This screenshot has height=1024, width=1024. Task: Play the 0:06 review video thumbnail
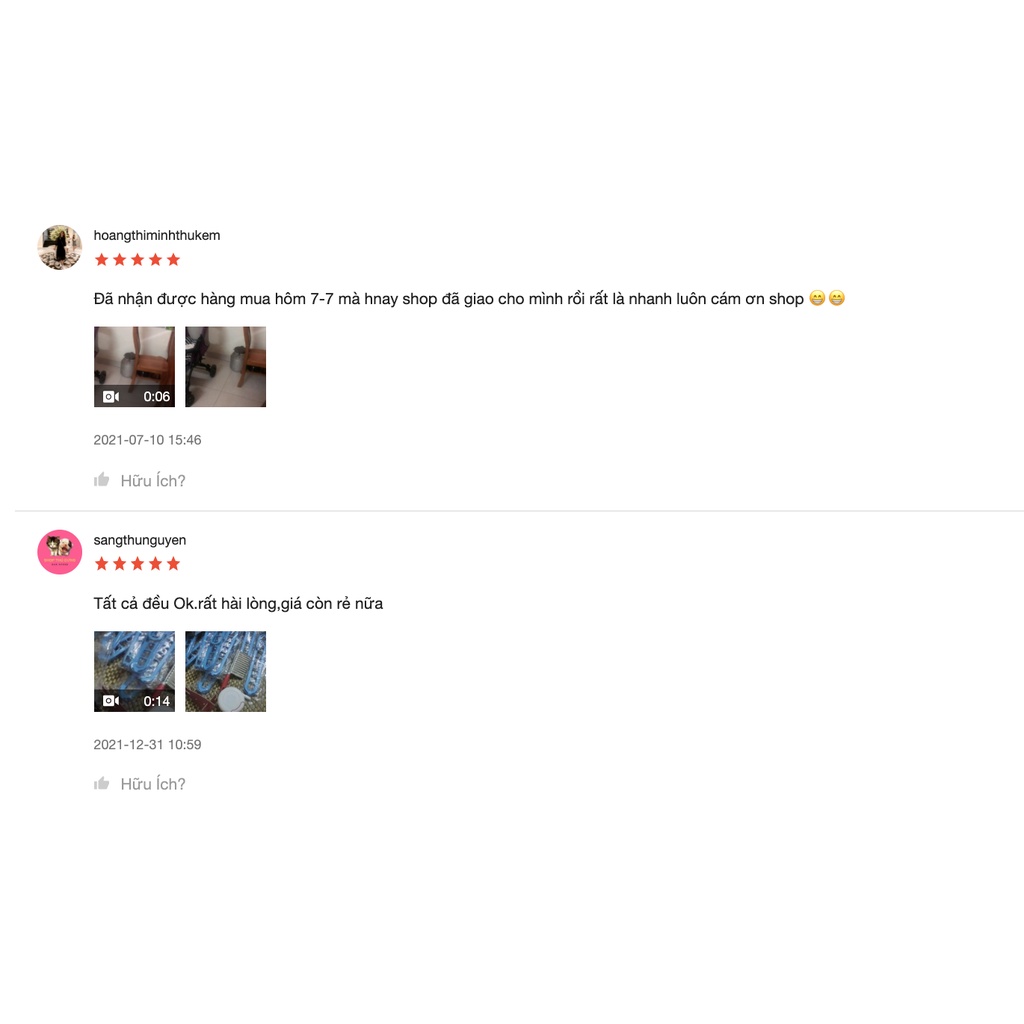pyautogui.click(x=135, y=366)
